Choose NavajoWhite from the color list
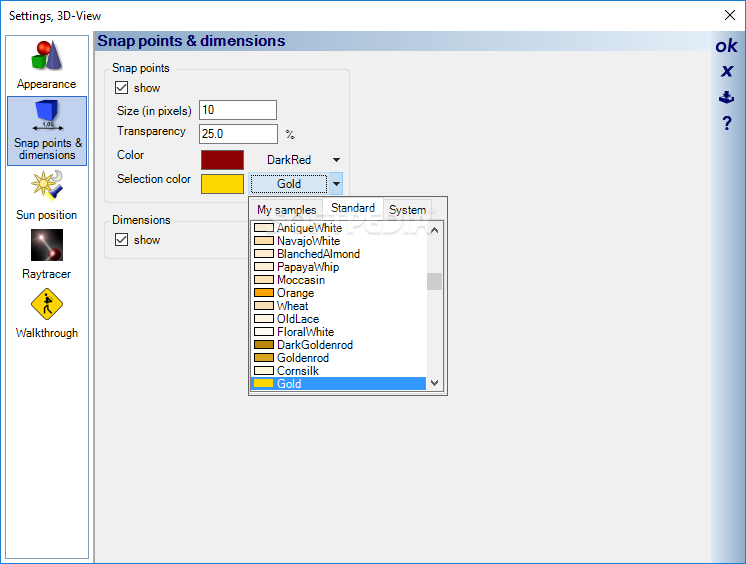746x564 pixels. [338, 241]
